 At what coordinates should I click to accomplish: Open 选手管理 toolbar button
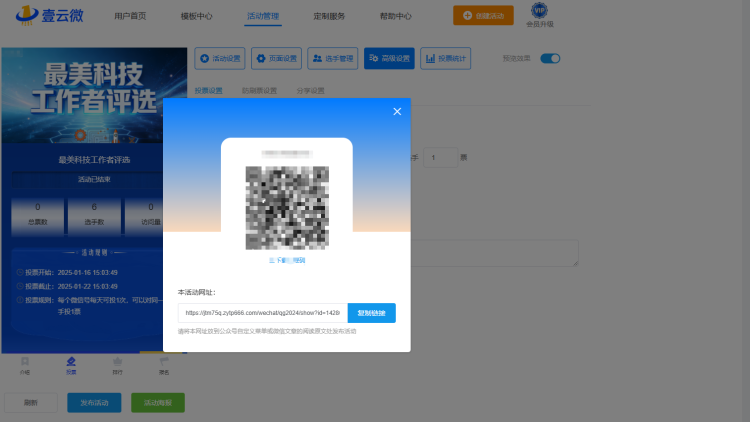coord(333,58)
